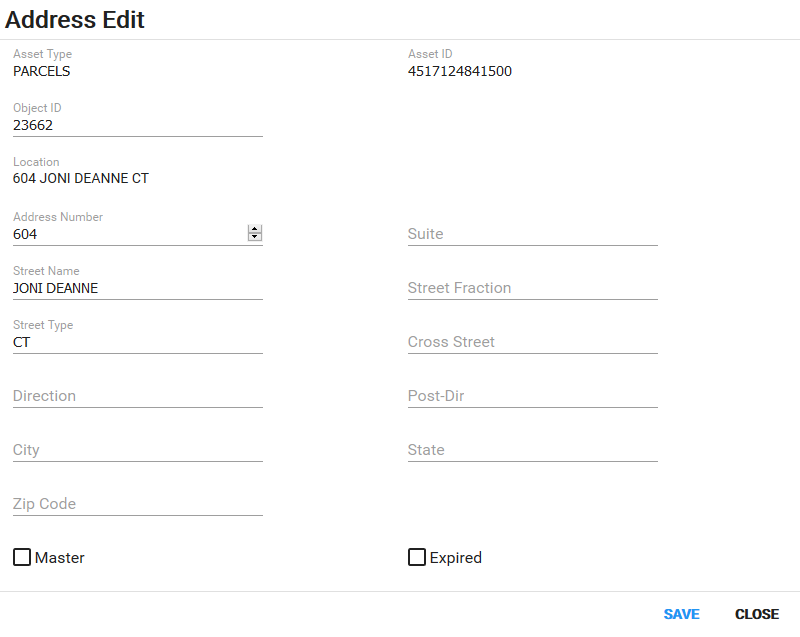800x637 pixels.
Task: Enable the Master checkbox
Action: 22,557
